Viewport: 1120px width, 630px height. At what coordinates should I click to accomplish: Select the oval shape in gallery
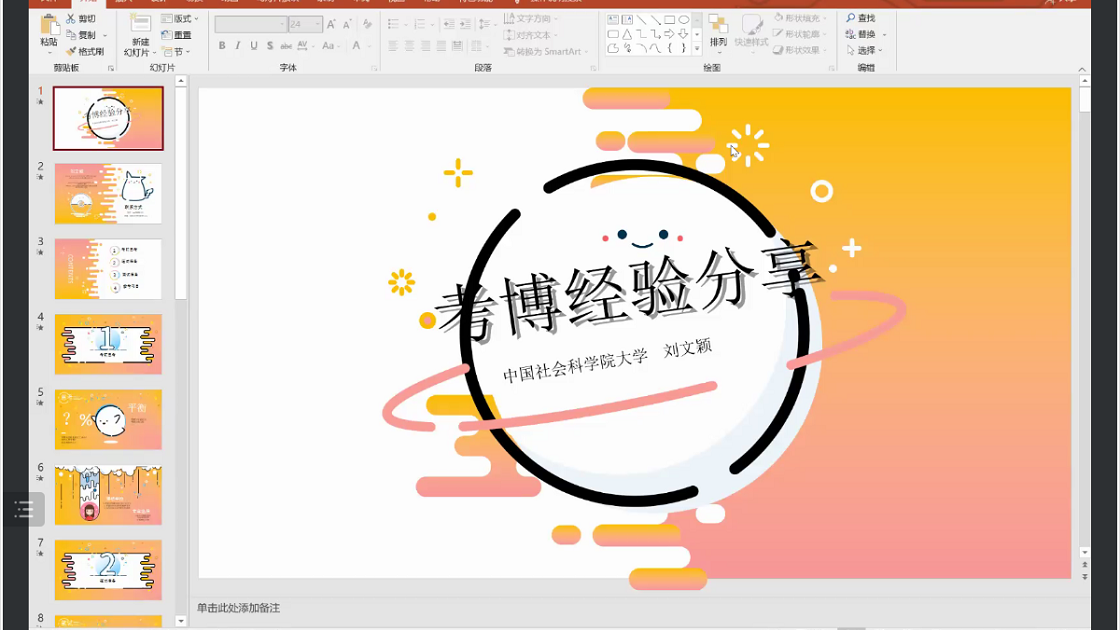[684, 20]
